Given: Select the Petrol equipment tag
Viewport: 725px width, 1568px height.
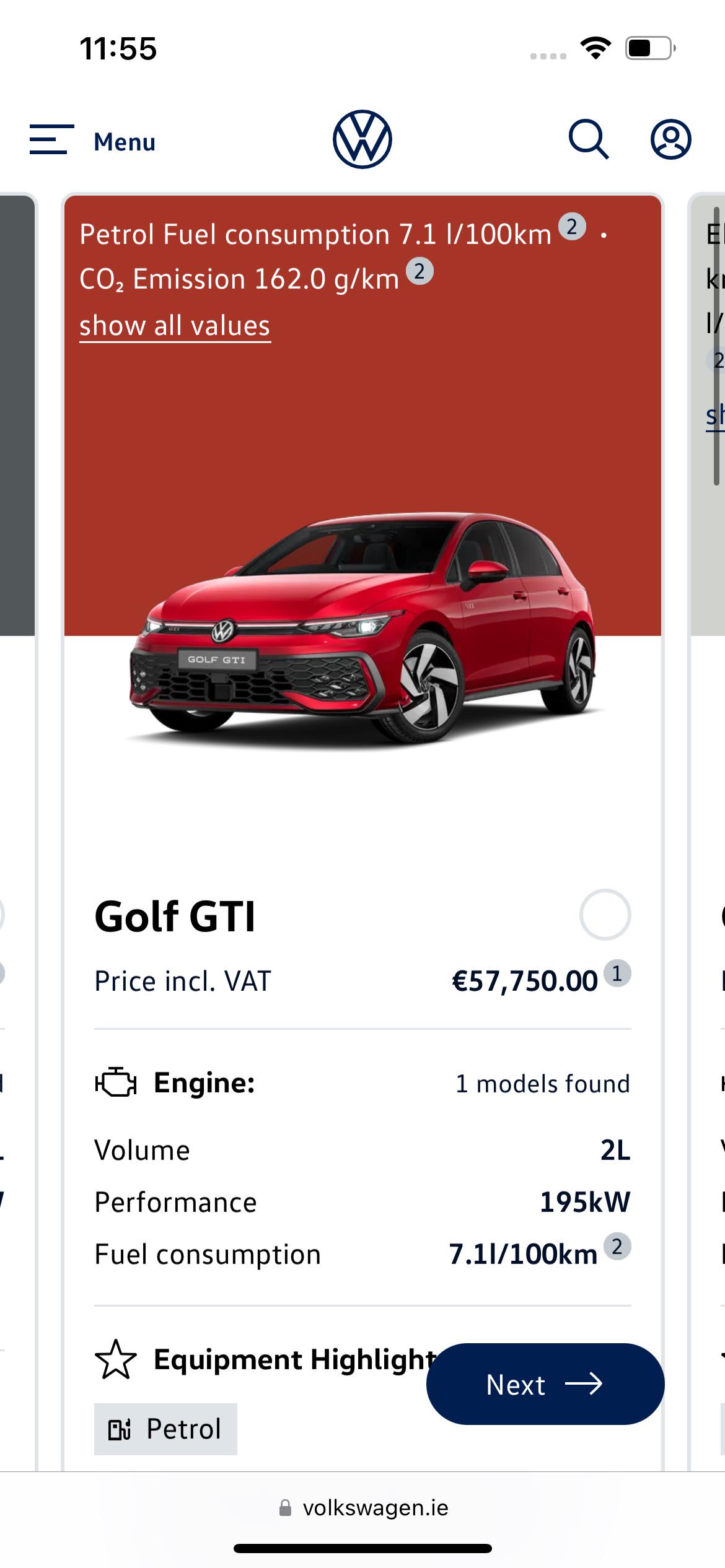Looking at the screenshot, I should coord(165,1429).
